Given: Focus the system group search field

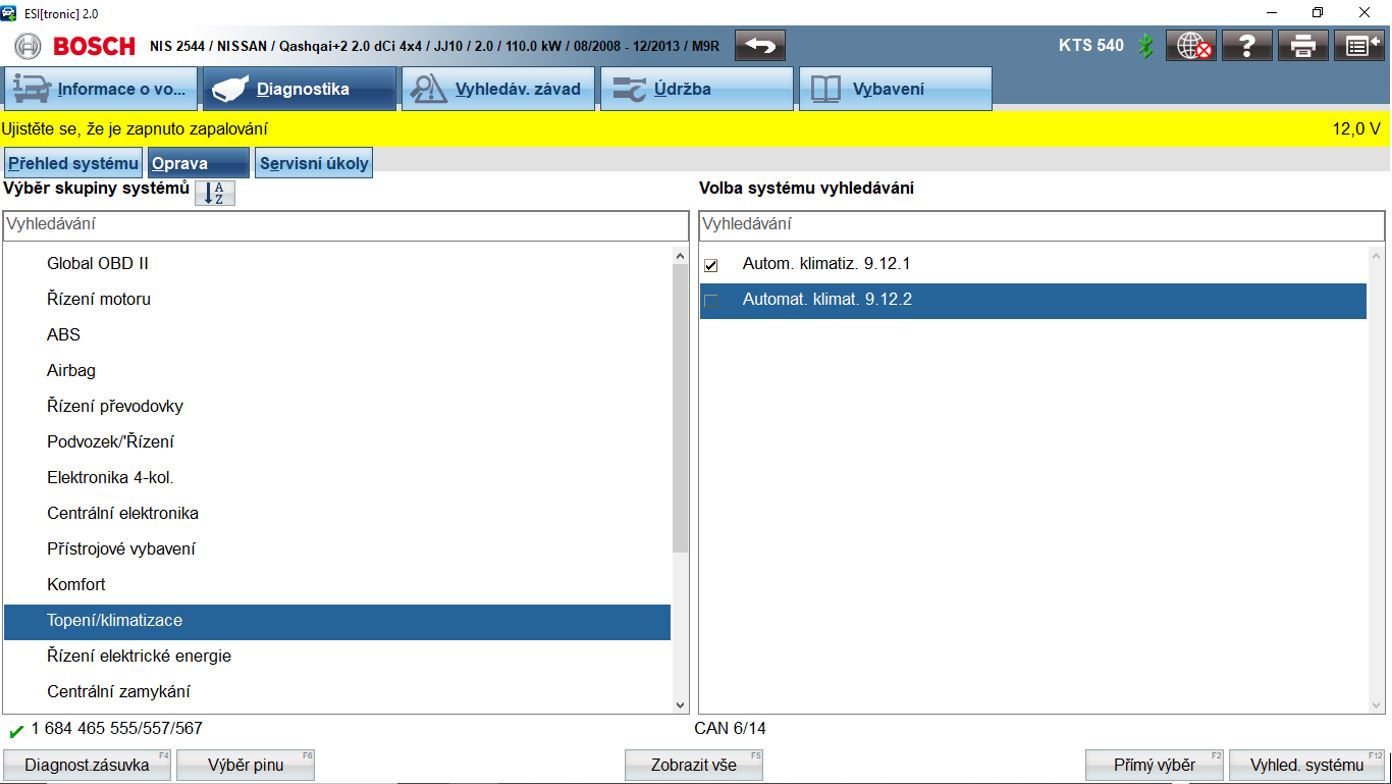Looking at the screenshot, I should (346, 225).
